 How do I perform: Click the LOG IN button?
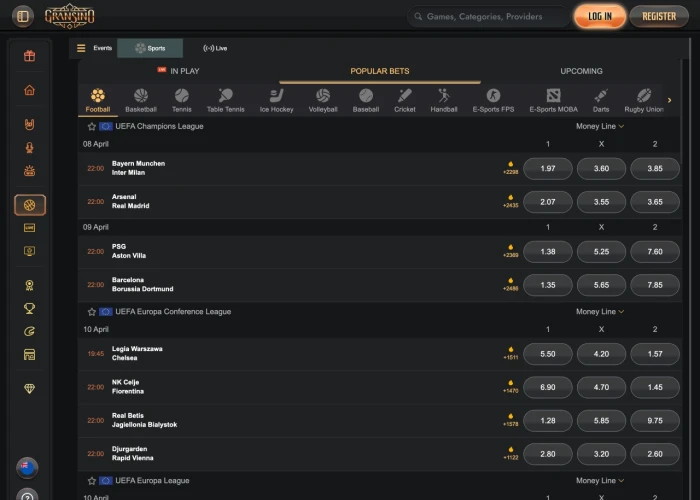(x=600, y=17)
